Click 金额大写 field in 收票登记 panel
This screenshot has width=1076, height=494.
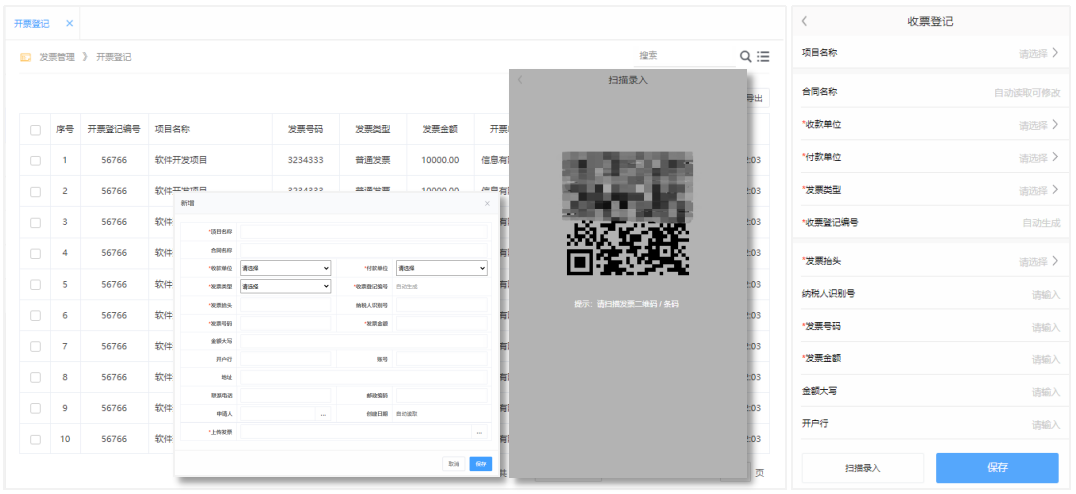click(931, 391)
